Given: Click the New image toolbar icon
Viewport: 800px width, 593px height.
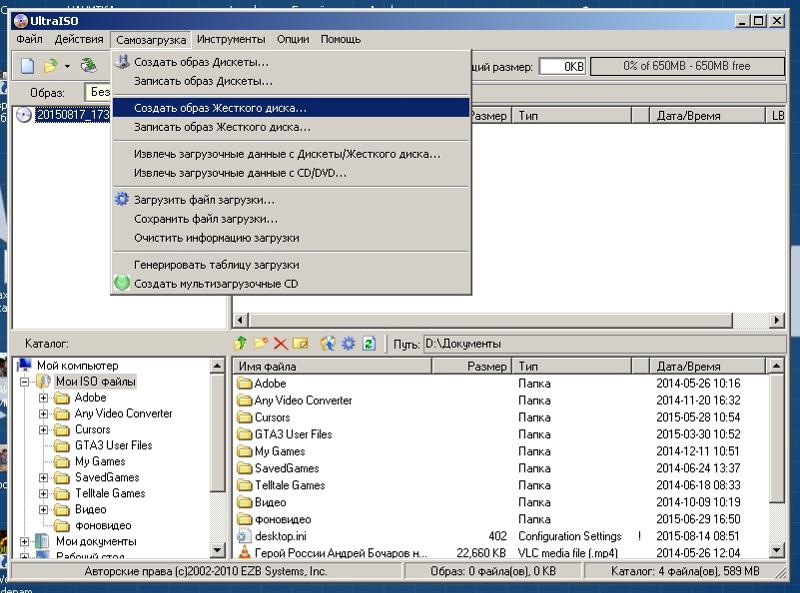Looking at the screenshot, I should [x=28, y=66].
